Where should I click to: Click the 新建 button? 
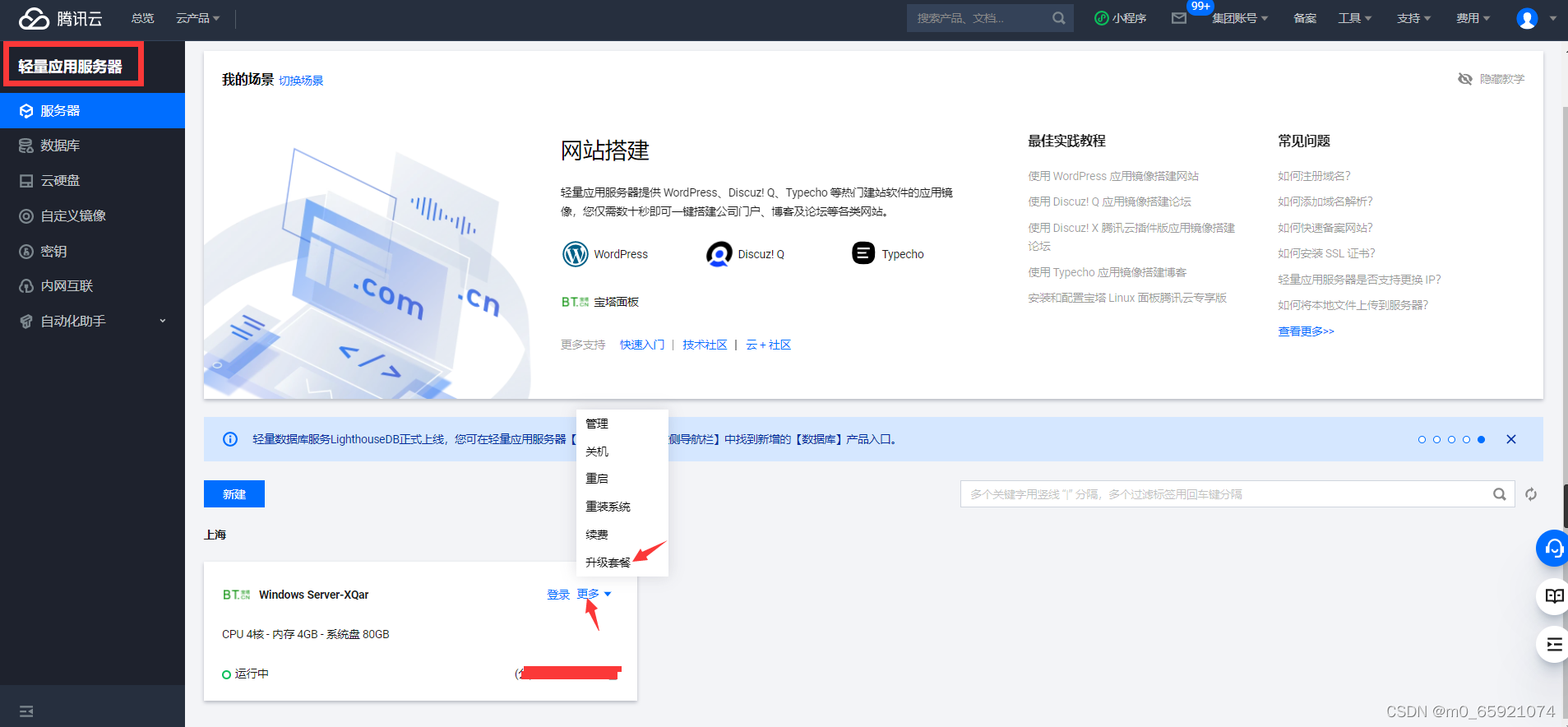pyautogui.click(x=234, y=494)
